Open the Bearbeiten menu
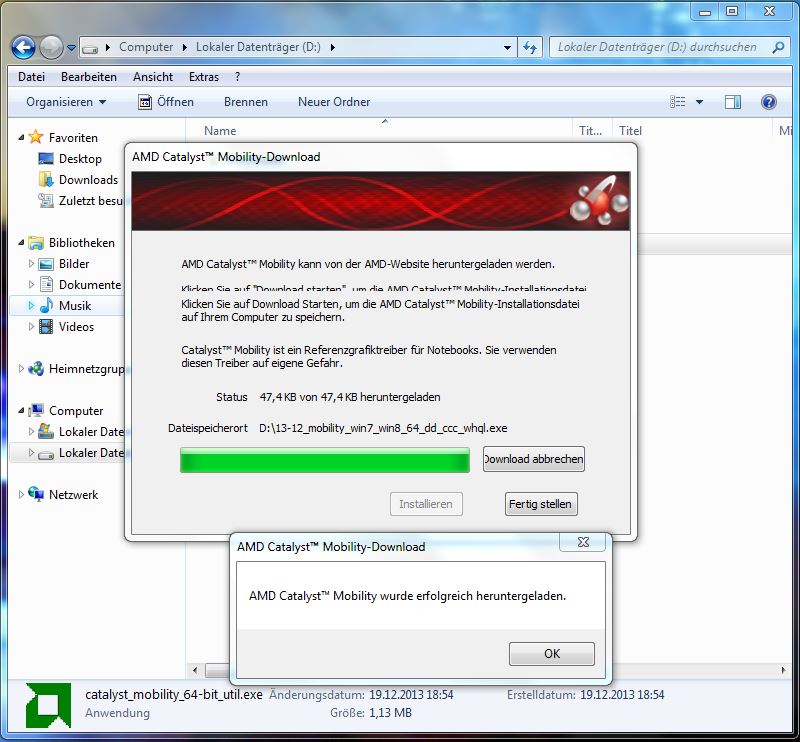Screen dimensions: 800x742 click(89, 77)
